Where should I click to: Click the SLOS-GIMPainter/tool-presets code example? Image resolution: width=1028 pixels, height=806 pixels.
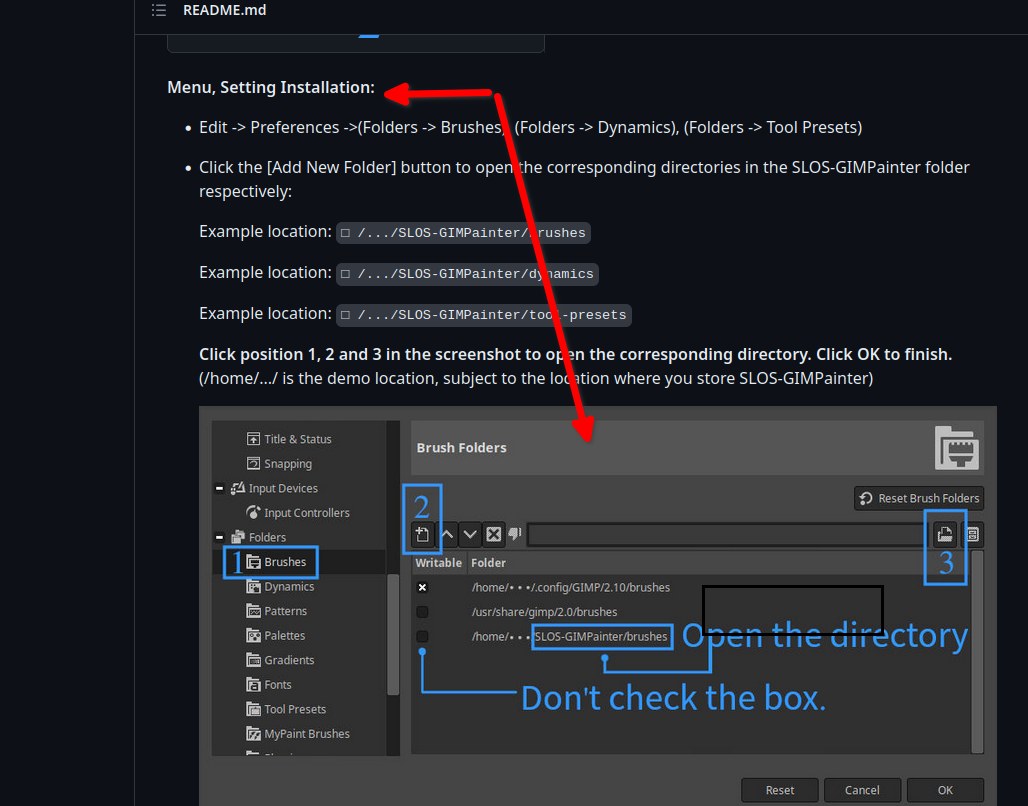tap(484, 315)
